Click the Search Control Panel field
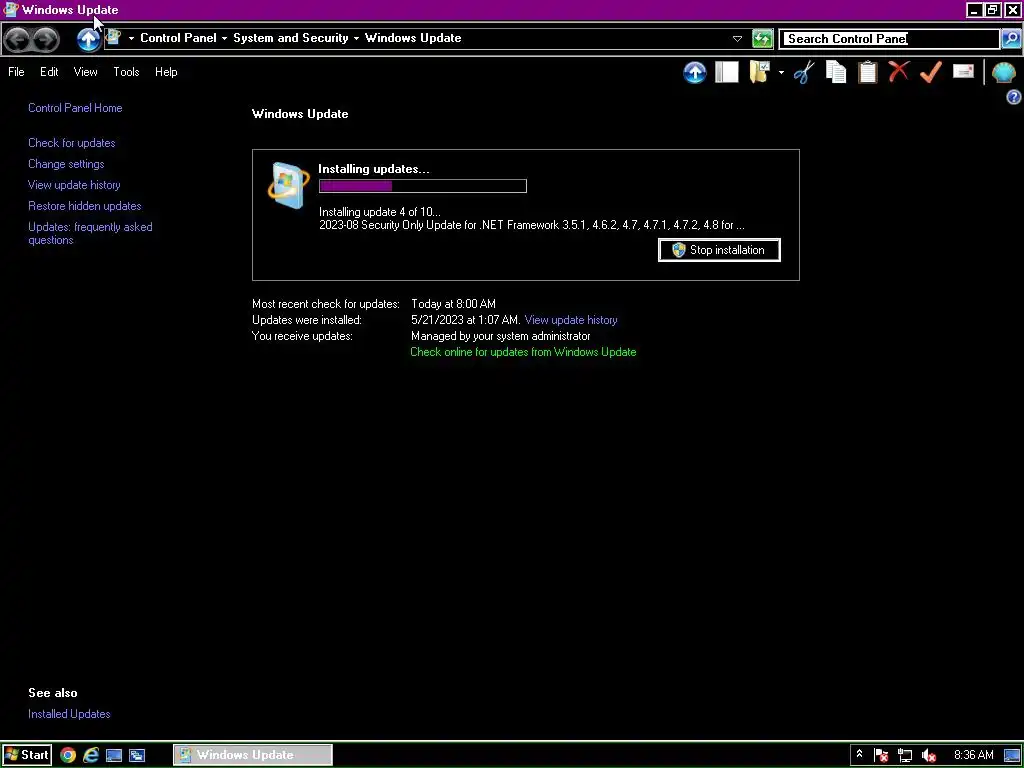This screenshot has width=1024, height=768. (890, 39)
